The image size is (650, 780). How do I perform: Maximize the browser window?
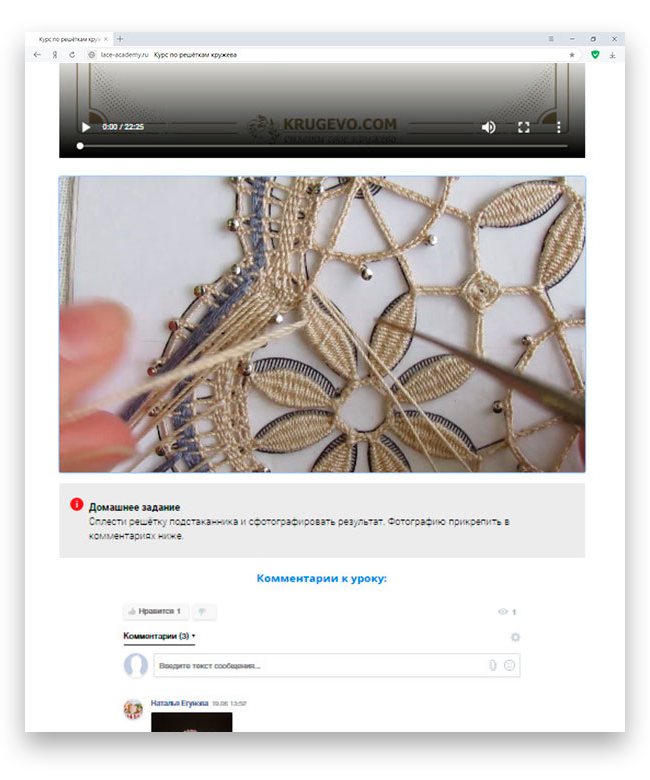click(593, 39)
